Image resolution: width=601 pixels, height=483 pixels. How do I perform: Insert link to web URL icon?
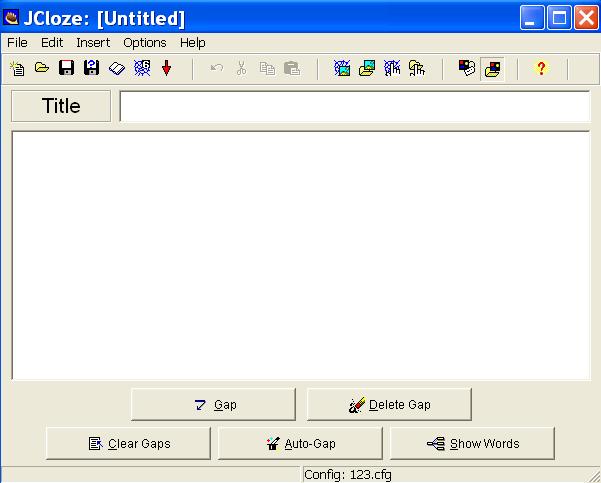click(x=392, y=68)
